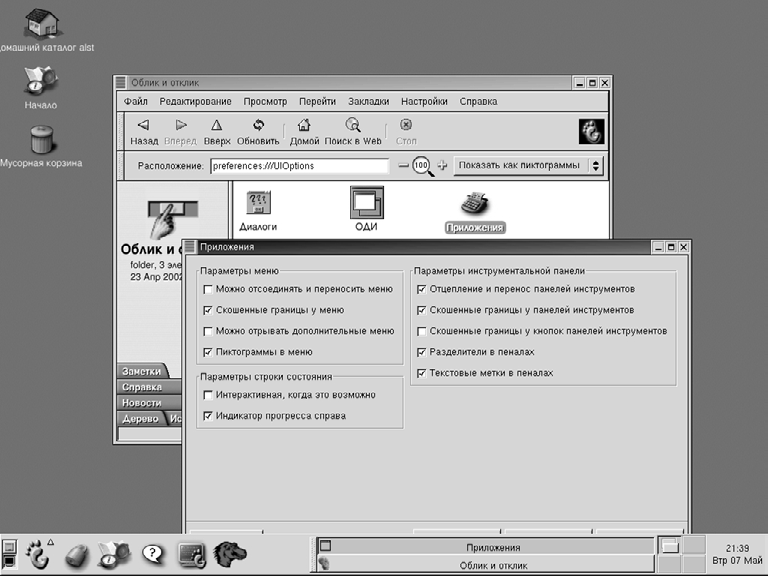Click Облик и отклик taskbar window button

click(x=488, y=565)
